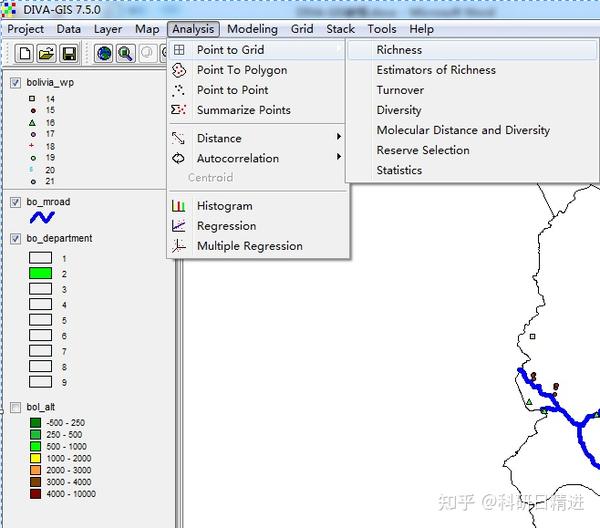This screenshot has height=528, width=600.
Task: Open the Modeling menu
Action: pos(252,29)
